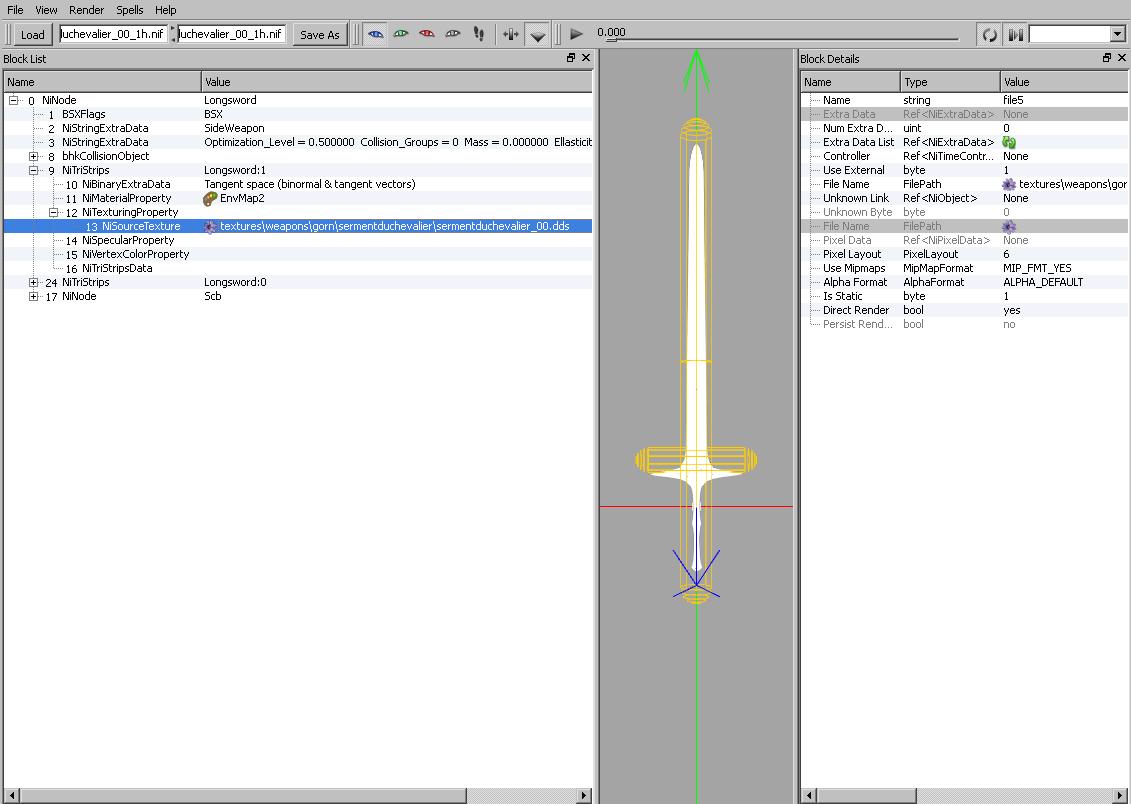
Task: Click the Load button
Action: 32,35
